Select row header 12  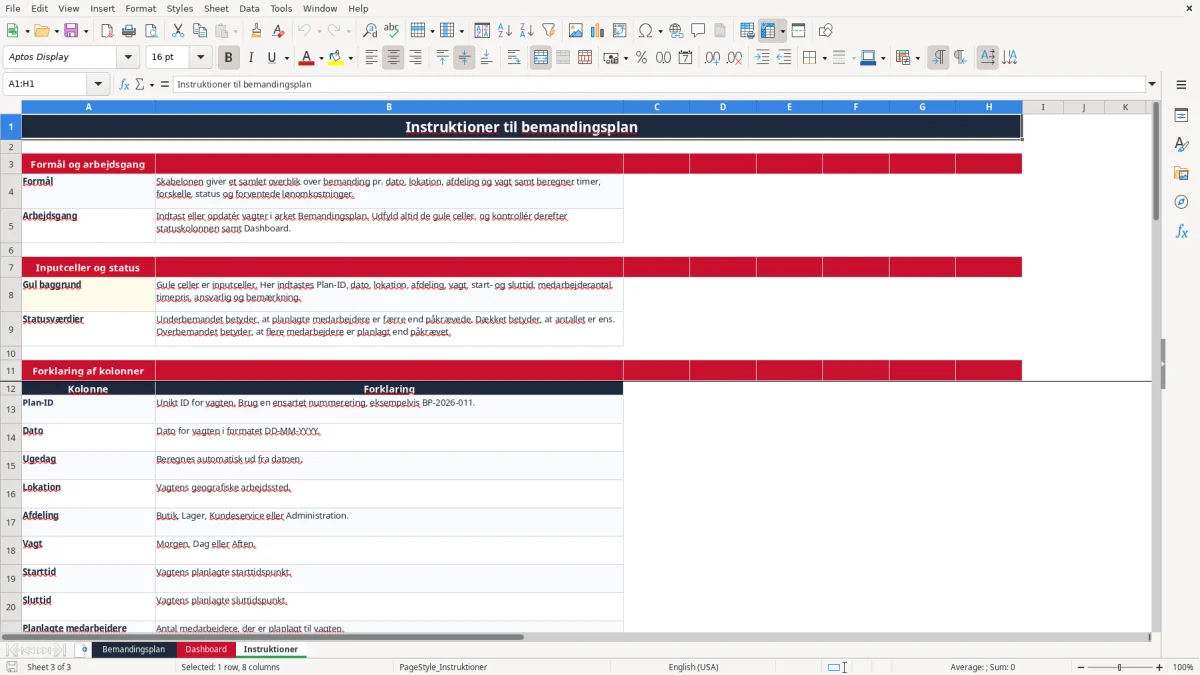[11, 388]
